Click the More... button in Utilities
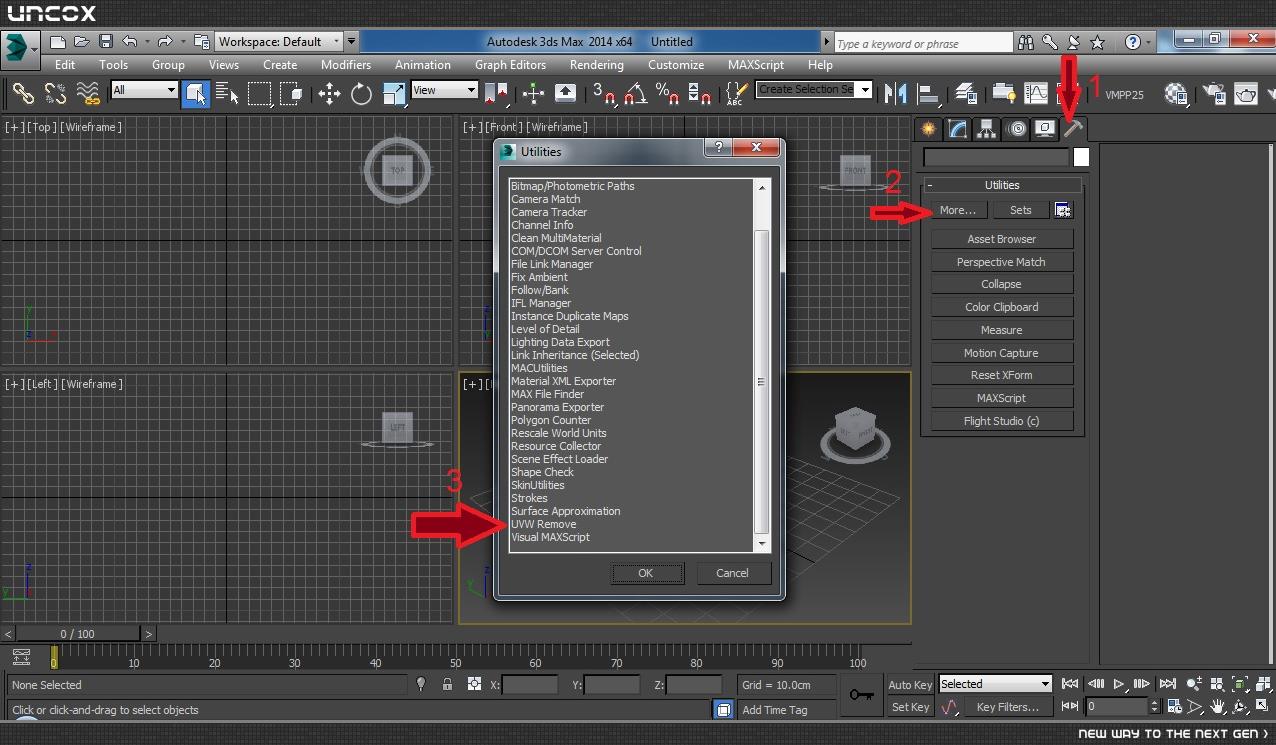The height and width of the screenshot is (745, 1276). tap(957, 210)
